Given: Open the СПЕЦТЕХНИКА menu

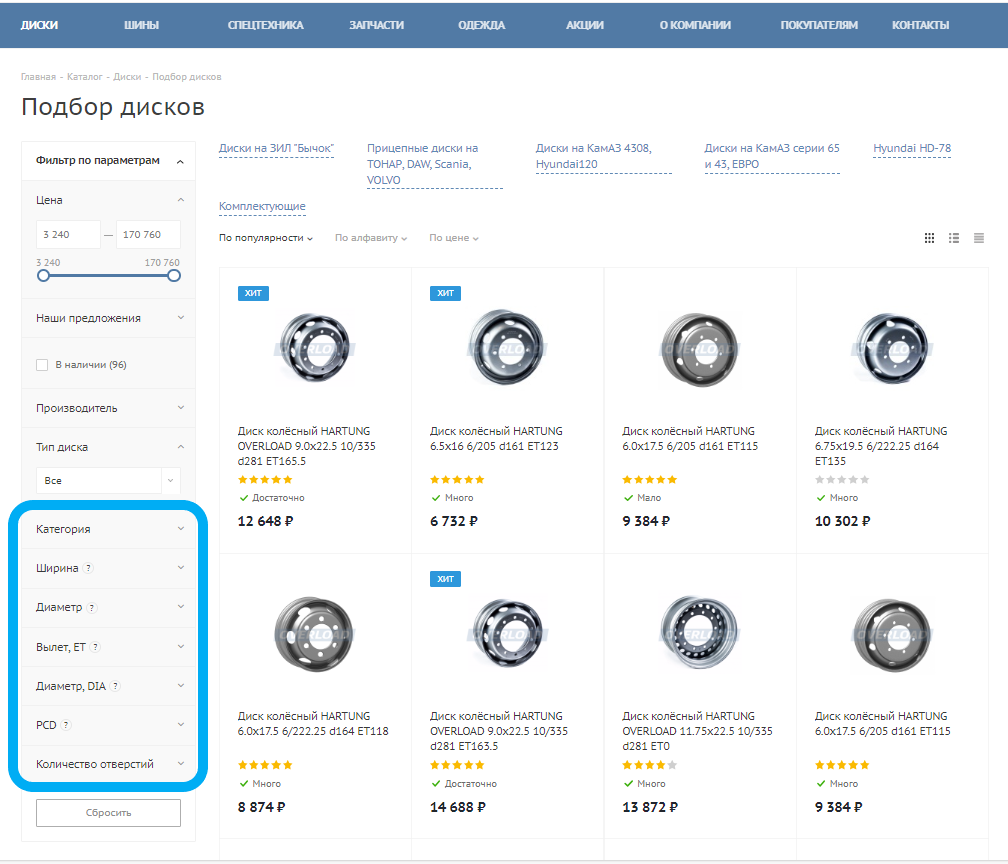Looking at the screenshot, I should [266, 25].
